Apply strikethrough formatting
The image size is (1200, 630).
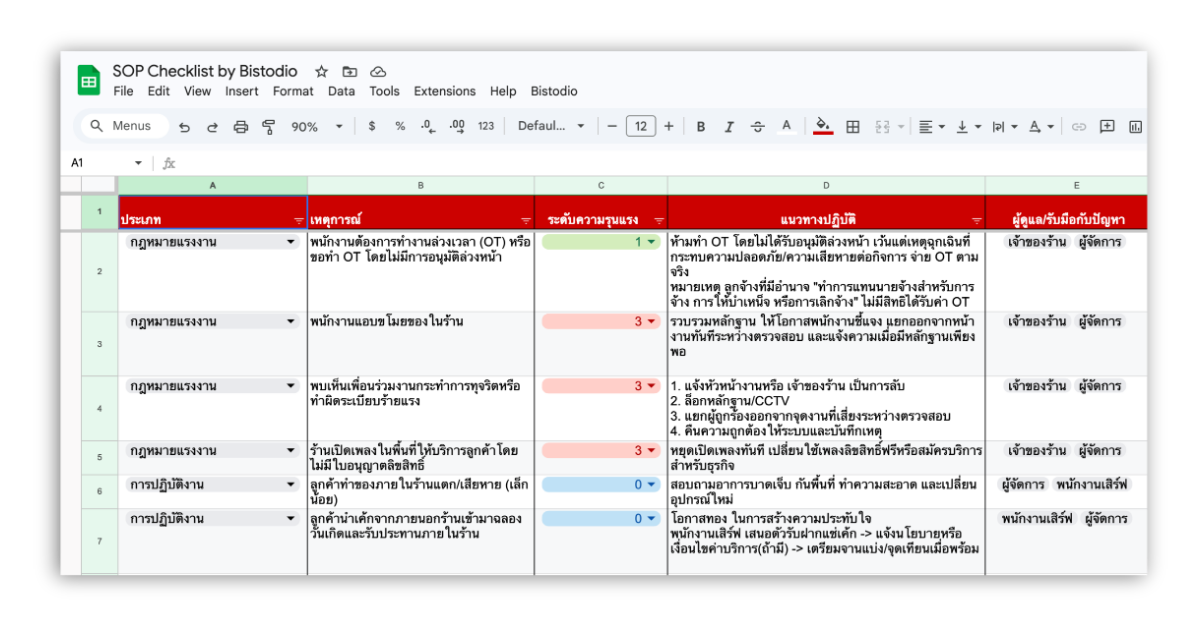(x=757, y=127)
